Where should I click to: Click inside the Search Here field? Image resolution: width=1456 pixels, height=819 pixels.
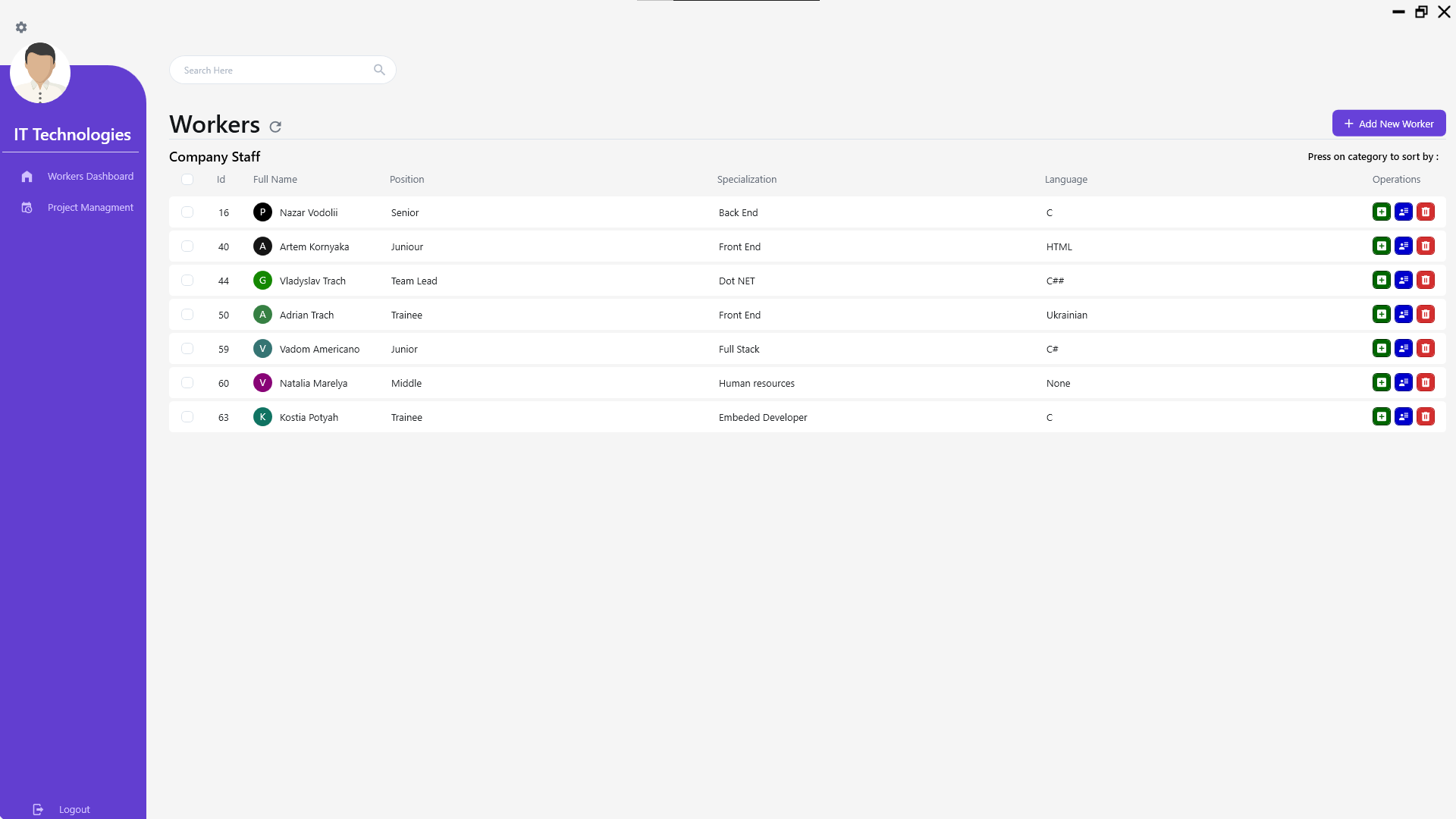pos(265,69)
